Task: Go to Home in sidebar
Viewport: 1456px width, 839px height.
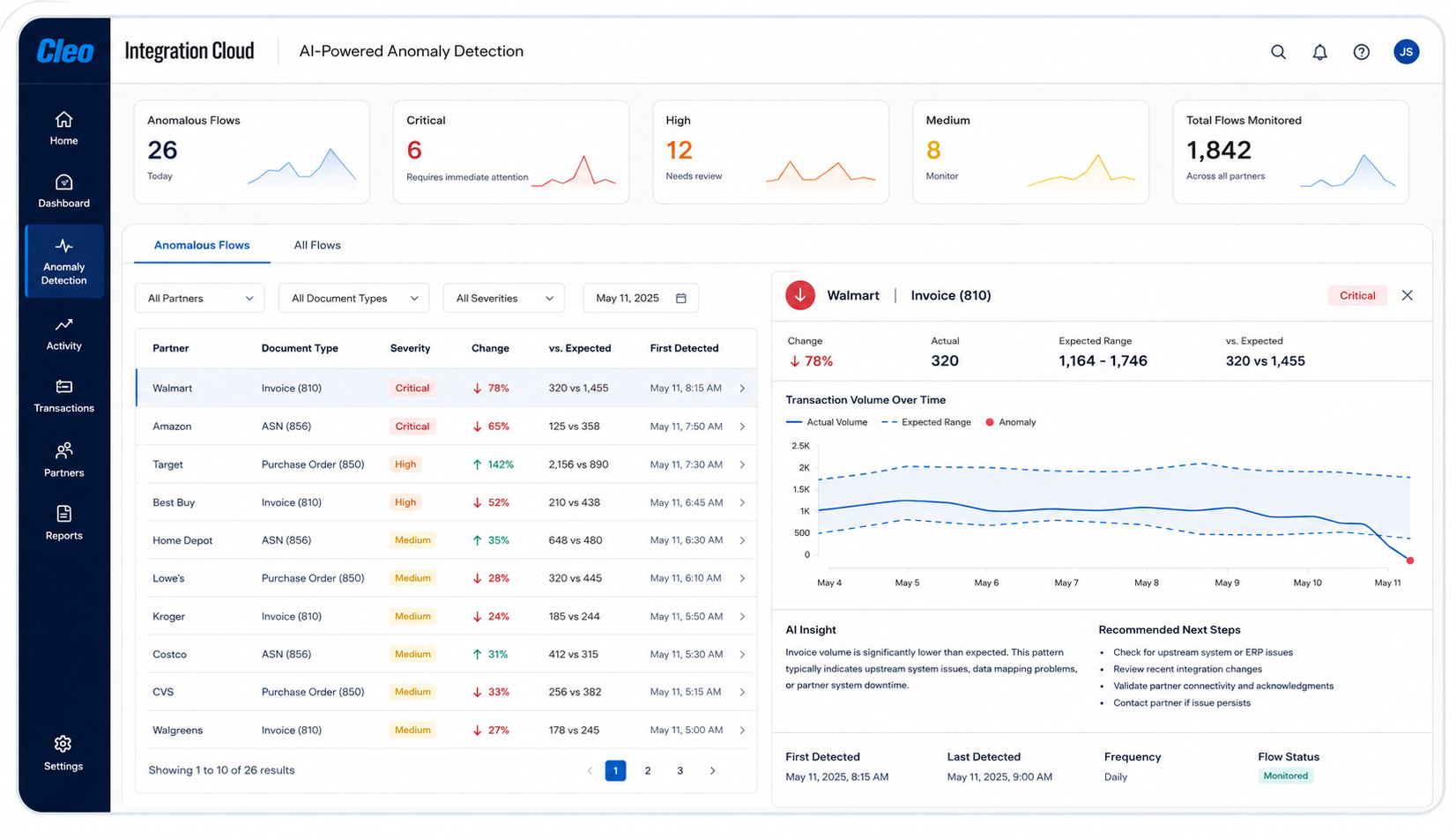Action: (63, 129)
